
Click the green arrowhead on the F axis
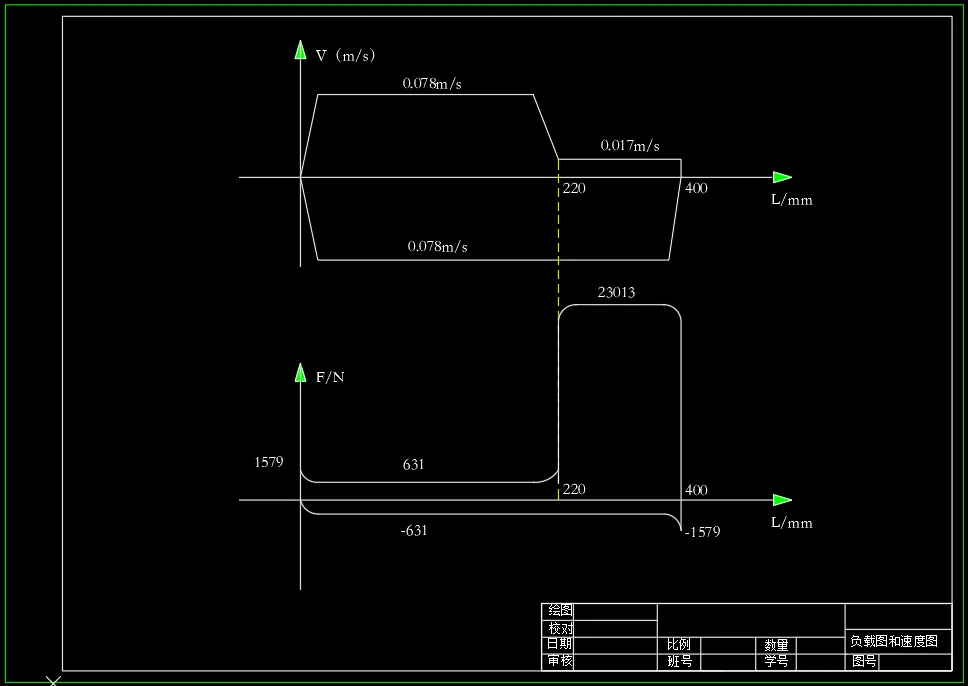[301, 372]
